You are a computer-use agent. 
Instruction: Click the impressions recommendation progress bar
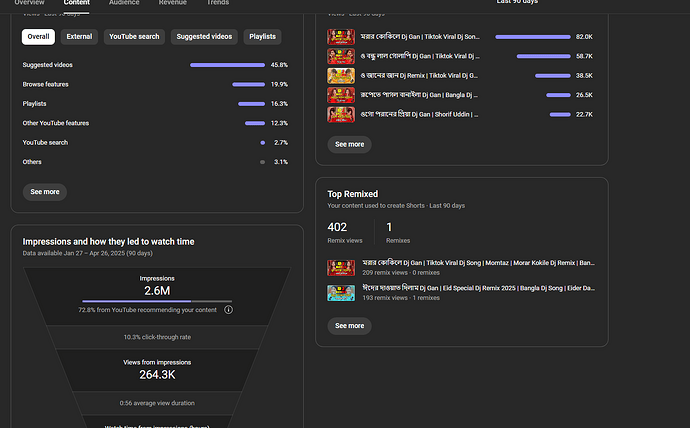(157, 301)
